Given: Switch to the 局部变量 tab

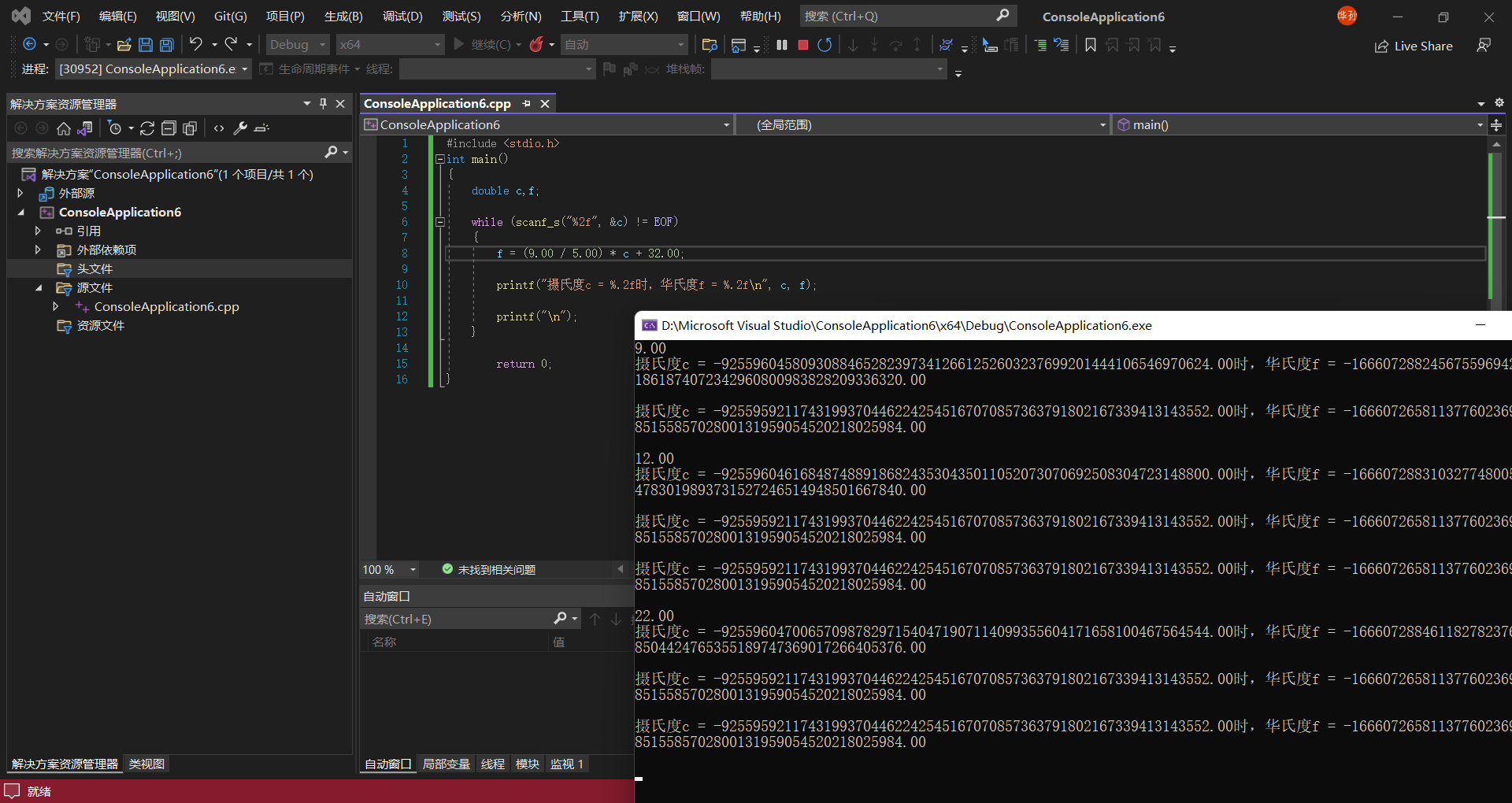Looking at the screenshot, I should (446, 764).
